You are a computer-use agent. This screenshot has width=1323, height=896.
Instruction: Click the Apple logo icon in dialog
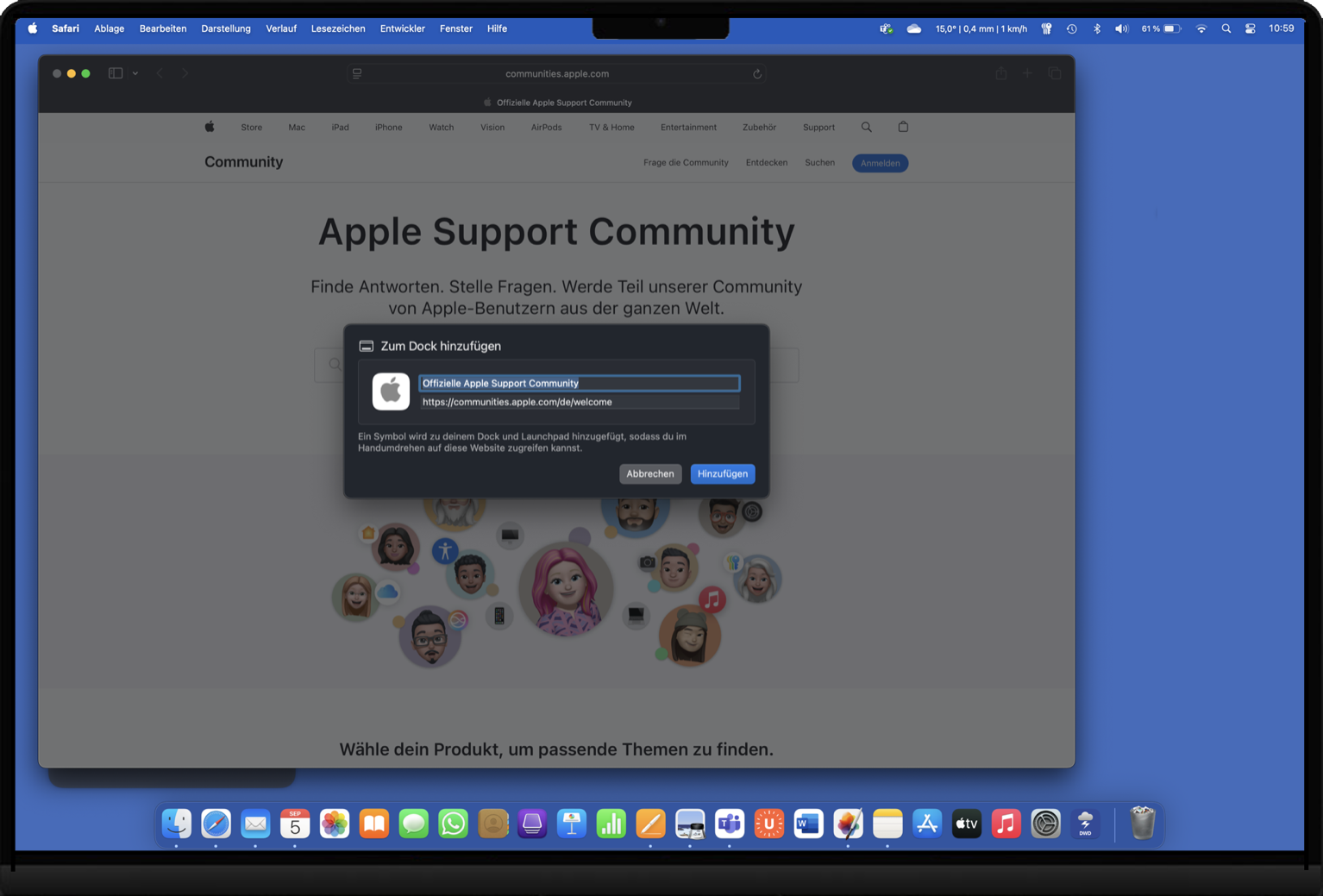click(391, 392)
